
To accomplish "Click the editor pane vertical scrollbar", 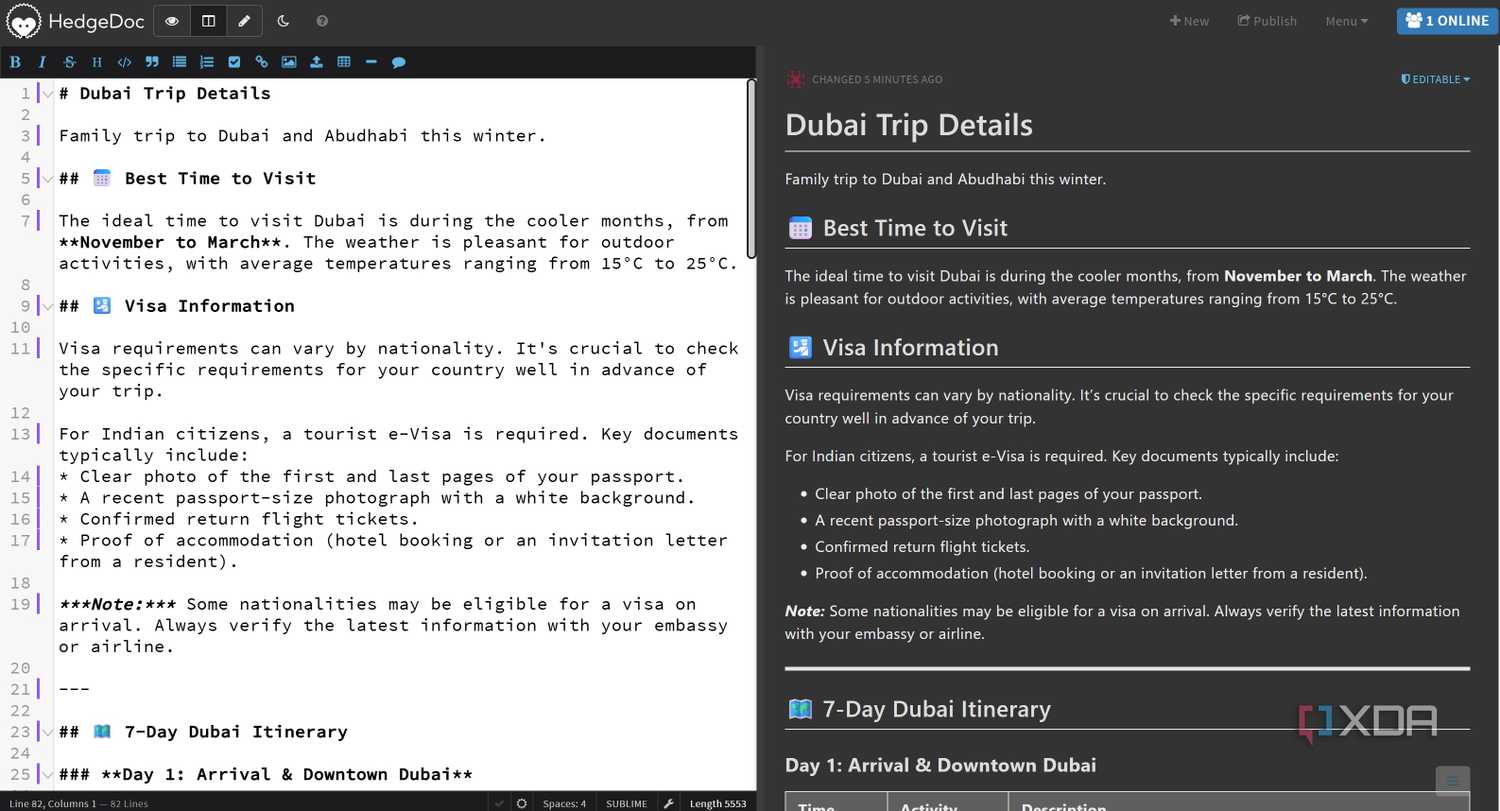I will point(752,168).
